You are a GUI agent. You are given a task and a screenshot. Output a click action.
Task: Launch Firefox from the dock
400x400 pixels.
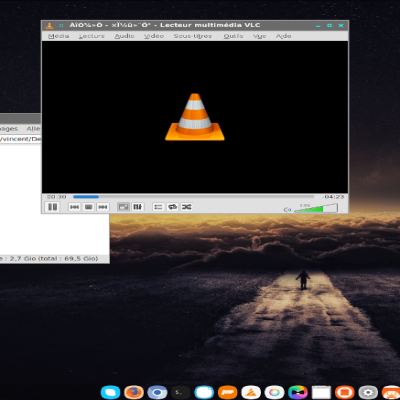tap(134, 392)
